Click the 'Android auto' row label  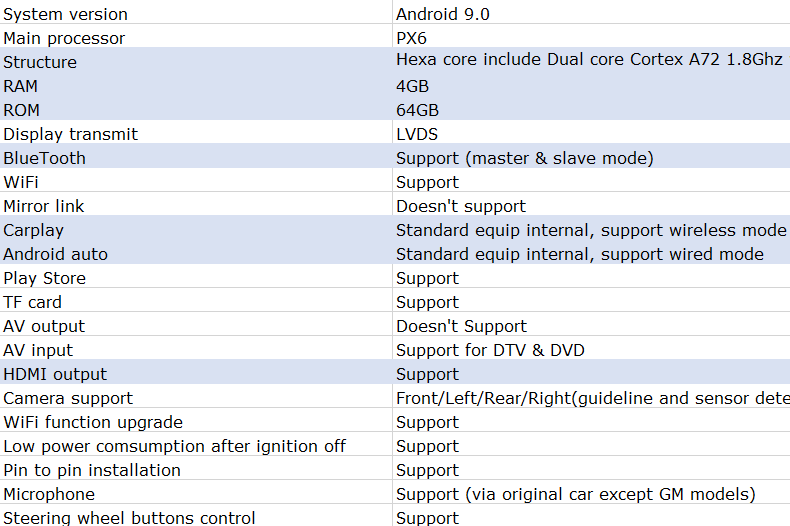pos(55,254)
